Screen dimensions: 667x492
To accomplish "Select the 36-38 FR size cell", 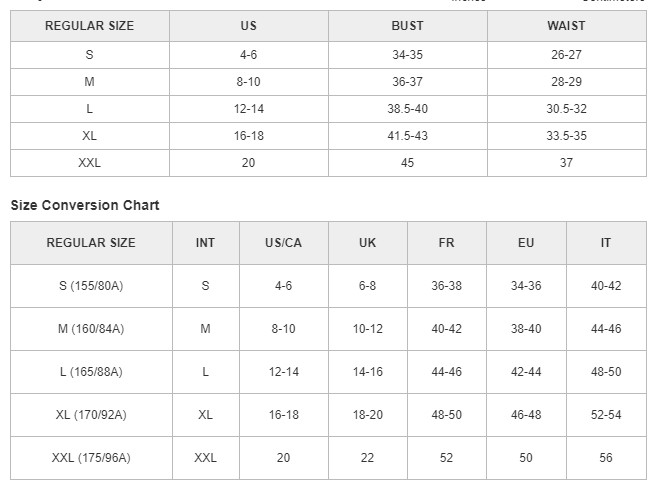I will (446, 286).
